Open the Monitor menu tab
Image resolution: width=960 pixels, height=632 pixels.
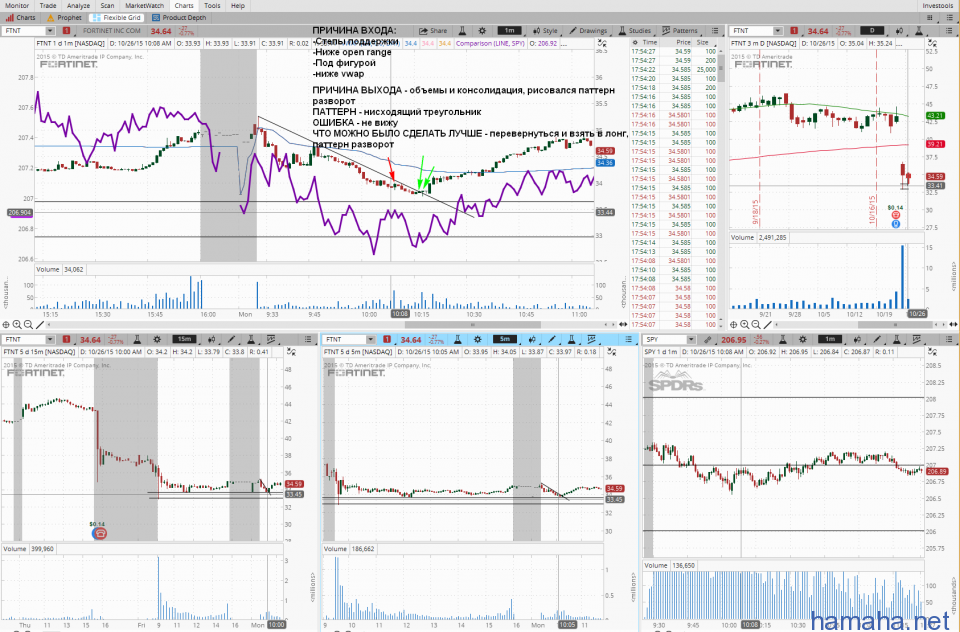[x=17, y=6]
